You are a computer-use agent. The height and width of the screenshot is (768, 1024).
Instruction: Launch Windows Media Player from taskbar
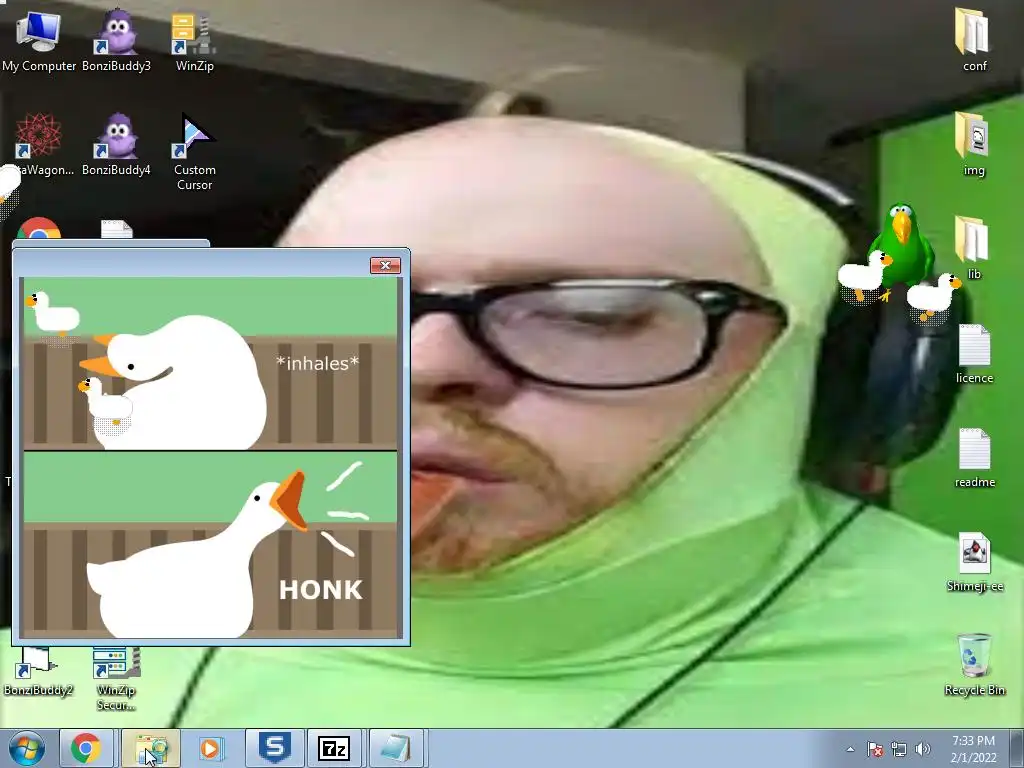click(x=210, y=748)
